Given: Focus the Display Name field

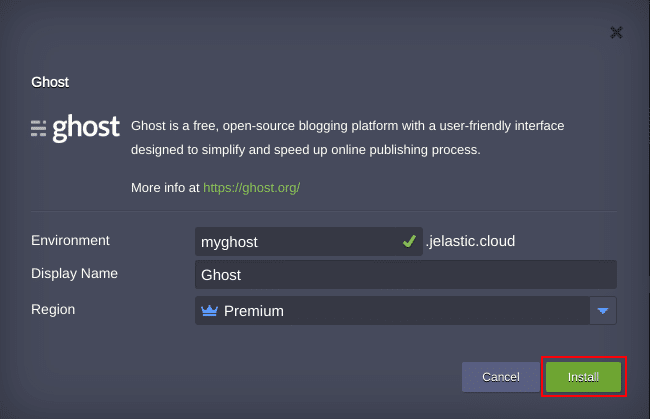Looking at the screenshot, I should pos(405,274).
